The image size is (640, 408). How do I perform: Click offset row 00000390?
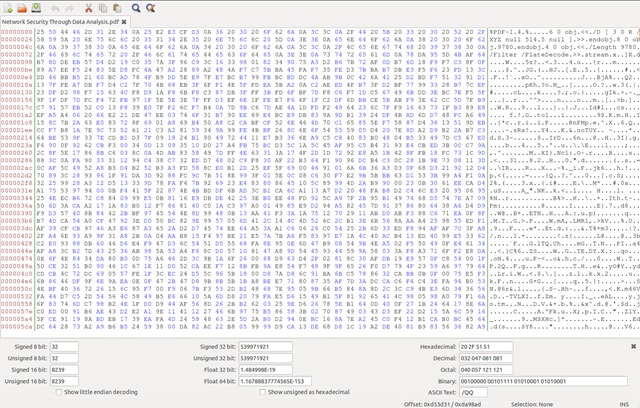pyautogui.click(x=17, y=213)
